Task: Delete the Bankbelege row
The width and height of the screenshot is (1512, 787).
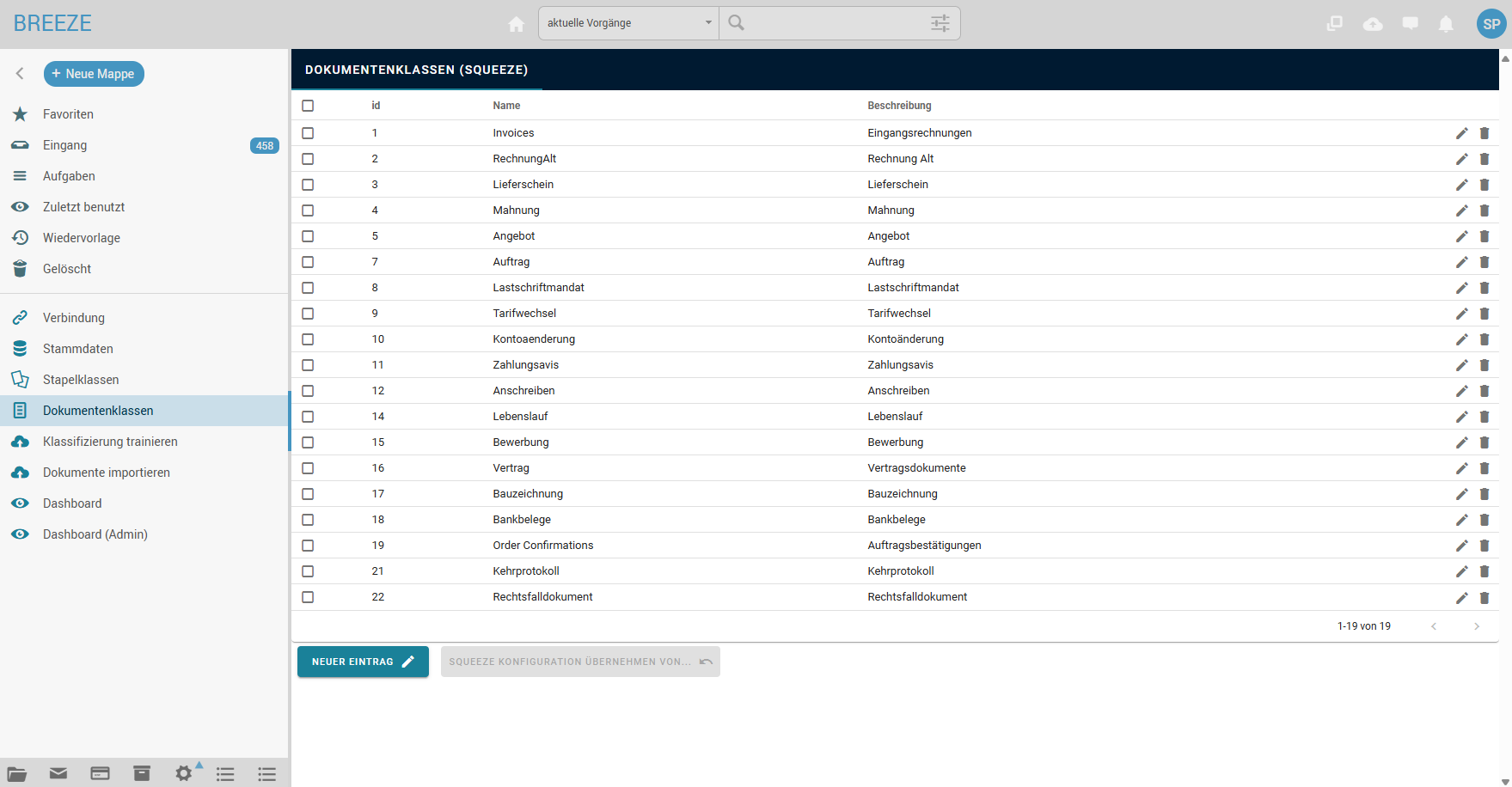Action: click(x=1484, y=520)
